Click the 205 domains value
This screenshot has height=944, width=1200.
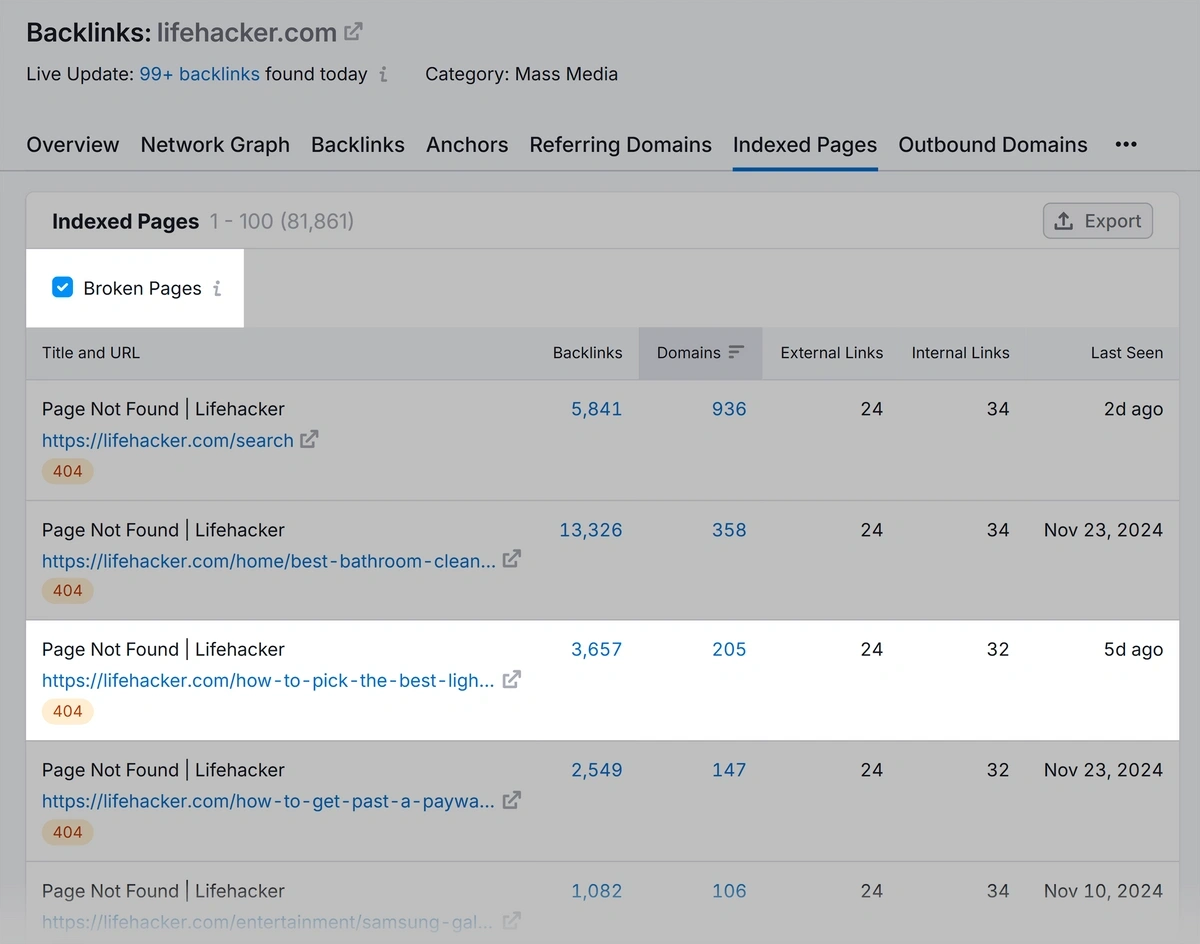click(x=729, y=649)
